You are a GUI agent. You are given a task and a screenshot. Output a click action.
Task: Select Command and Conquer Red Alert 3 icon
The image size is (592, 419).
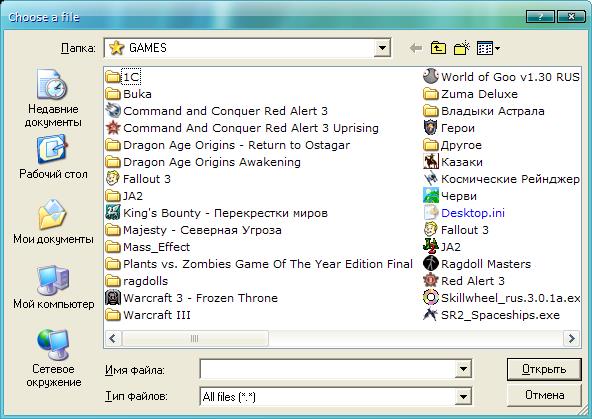[x=113, y=111]
